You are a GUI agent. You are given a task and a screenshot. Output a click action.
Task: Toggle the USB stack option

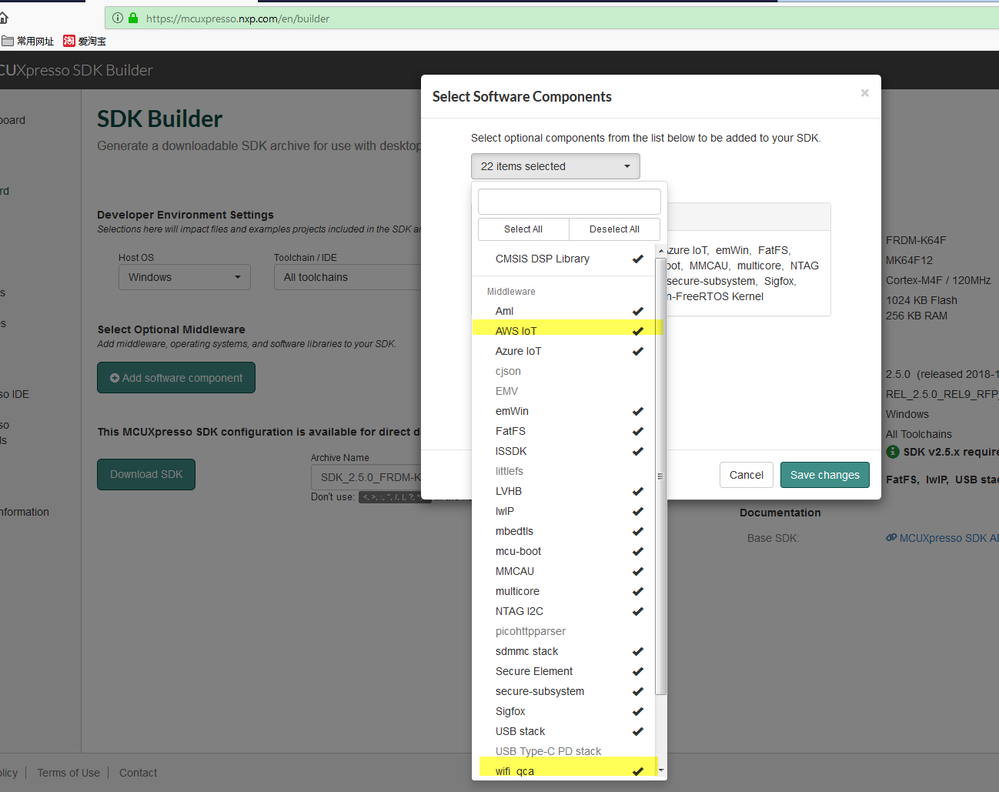pyautogui.click(x=564, y=731)
